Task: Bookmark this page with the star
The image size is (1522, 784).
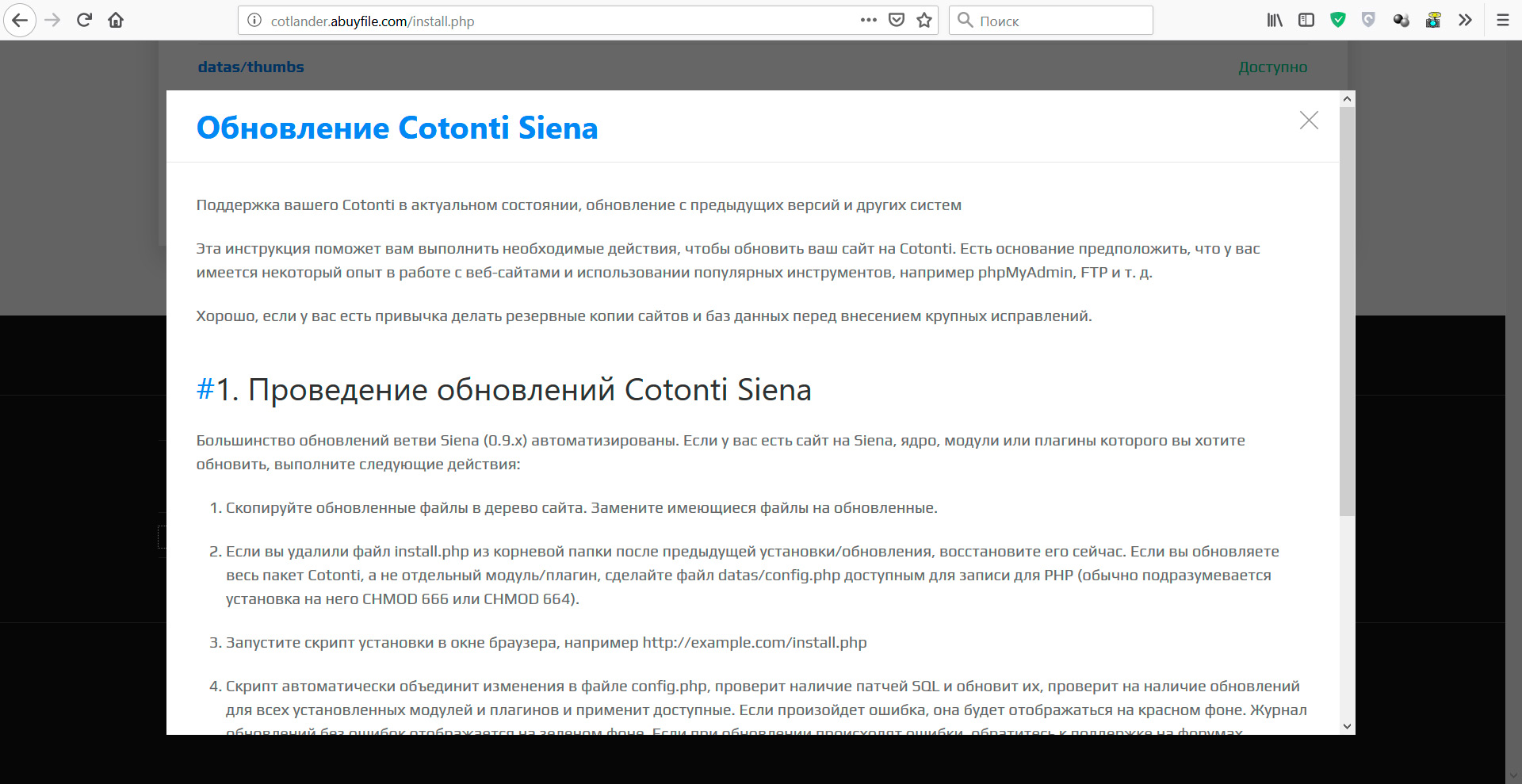Action: 924,21
